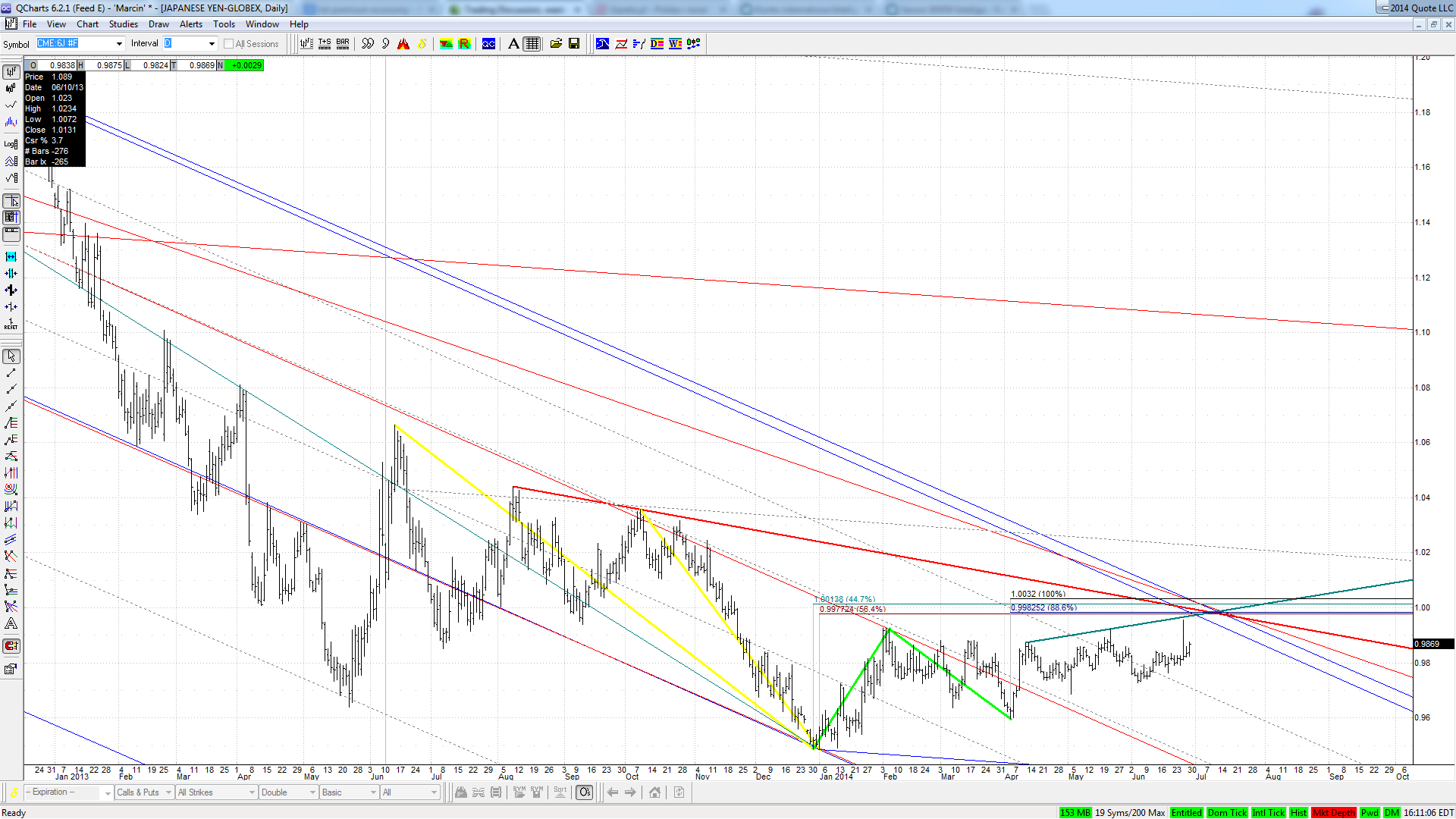The width and height of the screenshot is (1456, 819).
Task: Click the yellow delta options icon in top toolbar
Action: click(422, 44)
